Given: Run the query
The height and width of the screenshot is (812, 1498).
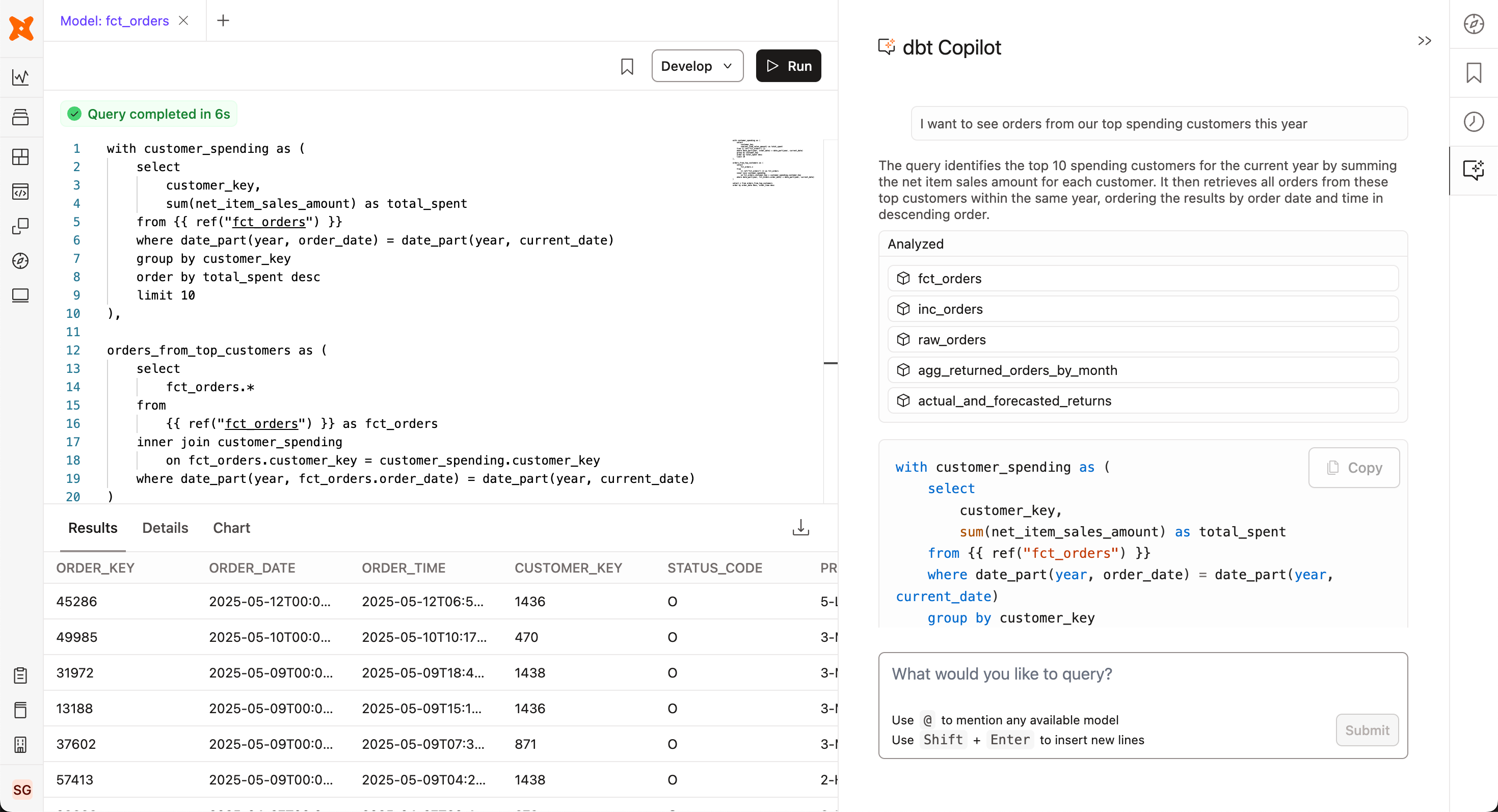Looking at the screenshot, I should tap(788, 66).
